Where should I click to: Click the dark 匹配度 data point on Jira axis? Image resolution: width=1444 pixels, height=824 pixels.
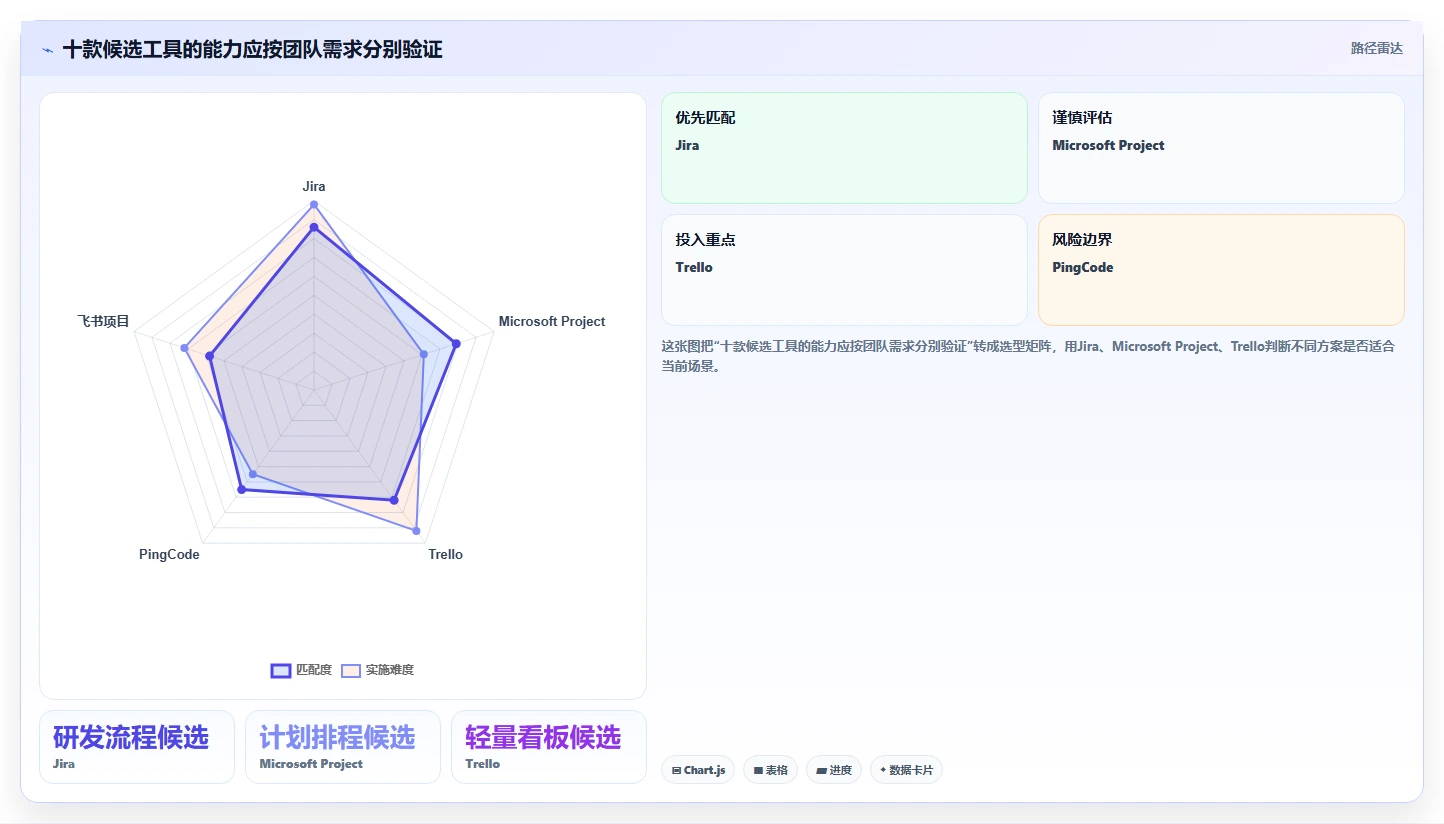pyautogui.click(x=314, y=227)
